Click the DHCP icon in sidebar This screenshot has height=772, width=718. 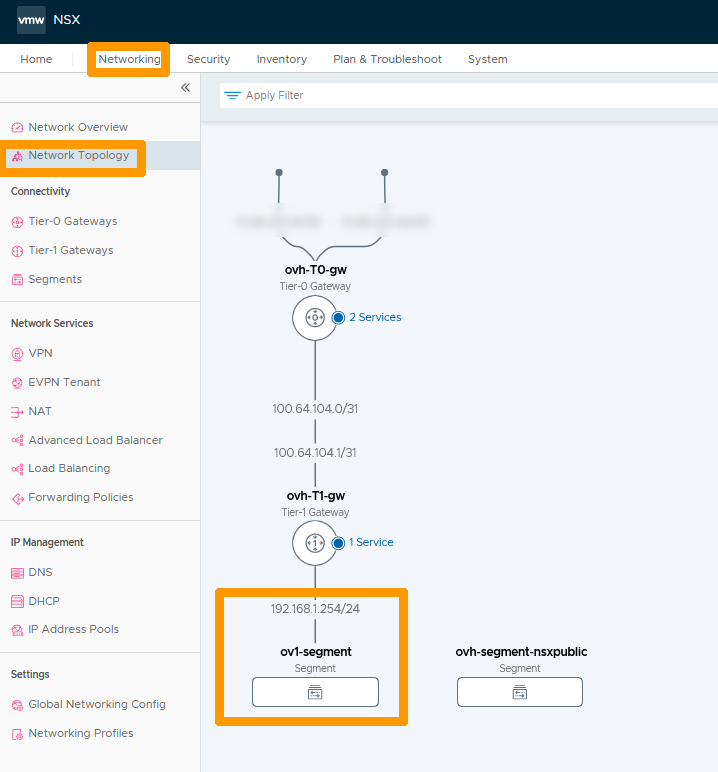(18, 602)
